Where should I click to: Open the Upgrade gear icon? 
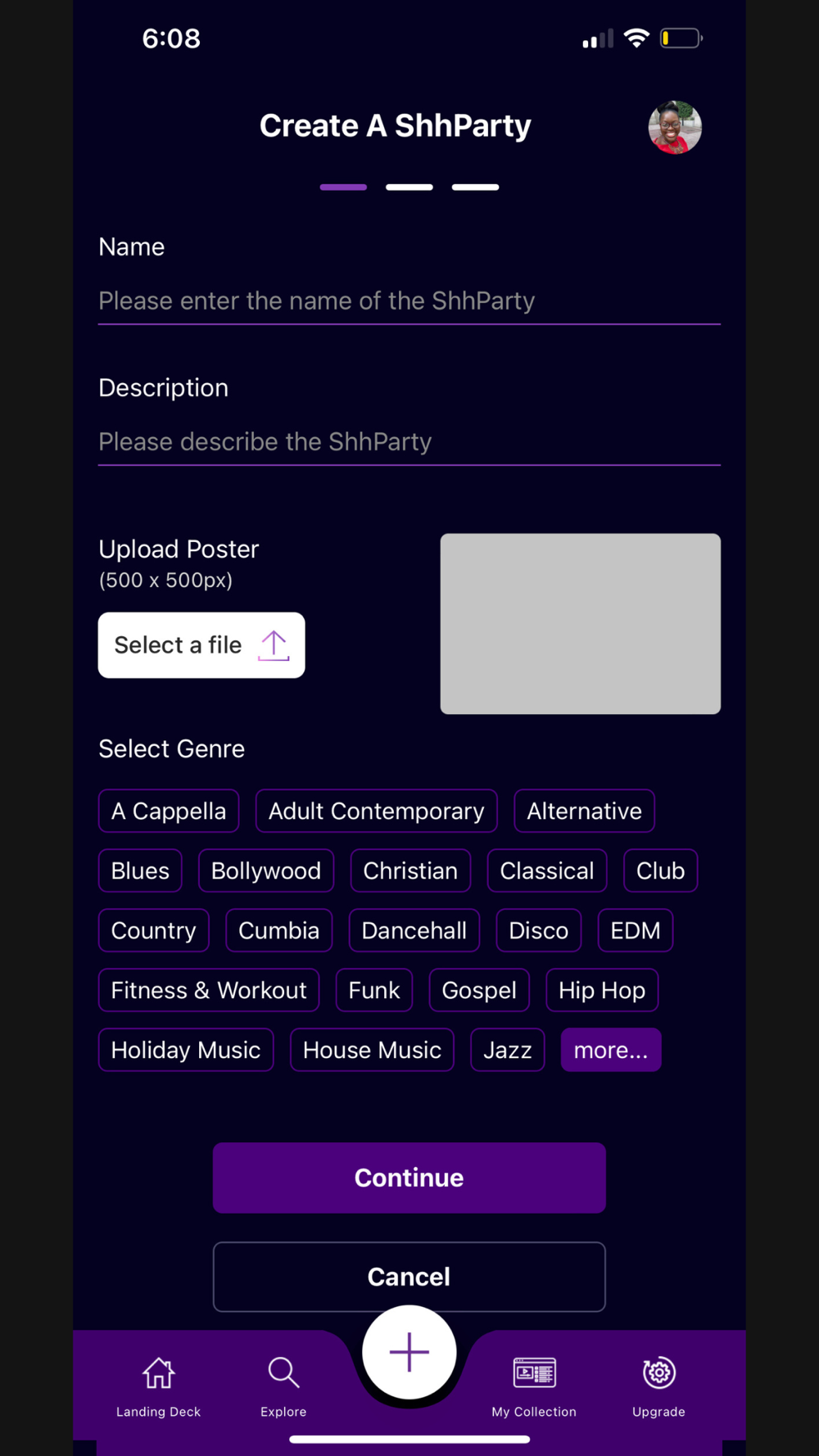(658, 1373)
